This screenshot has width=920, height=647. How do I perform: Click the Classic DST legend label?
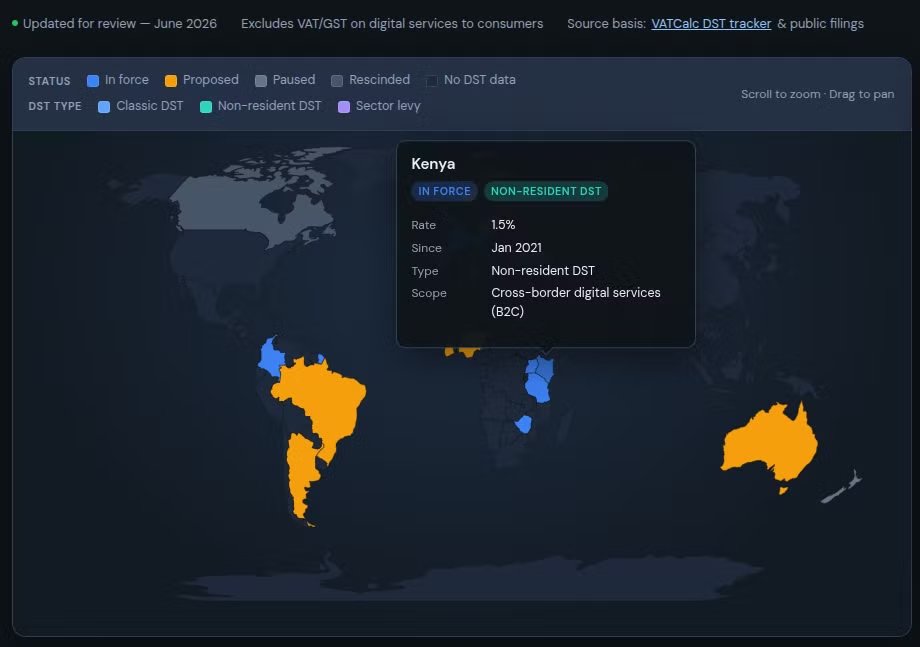150,106
